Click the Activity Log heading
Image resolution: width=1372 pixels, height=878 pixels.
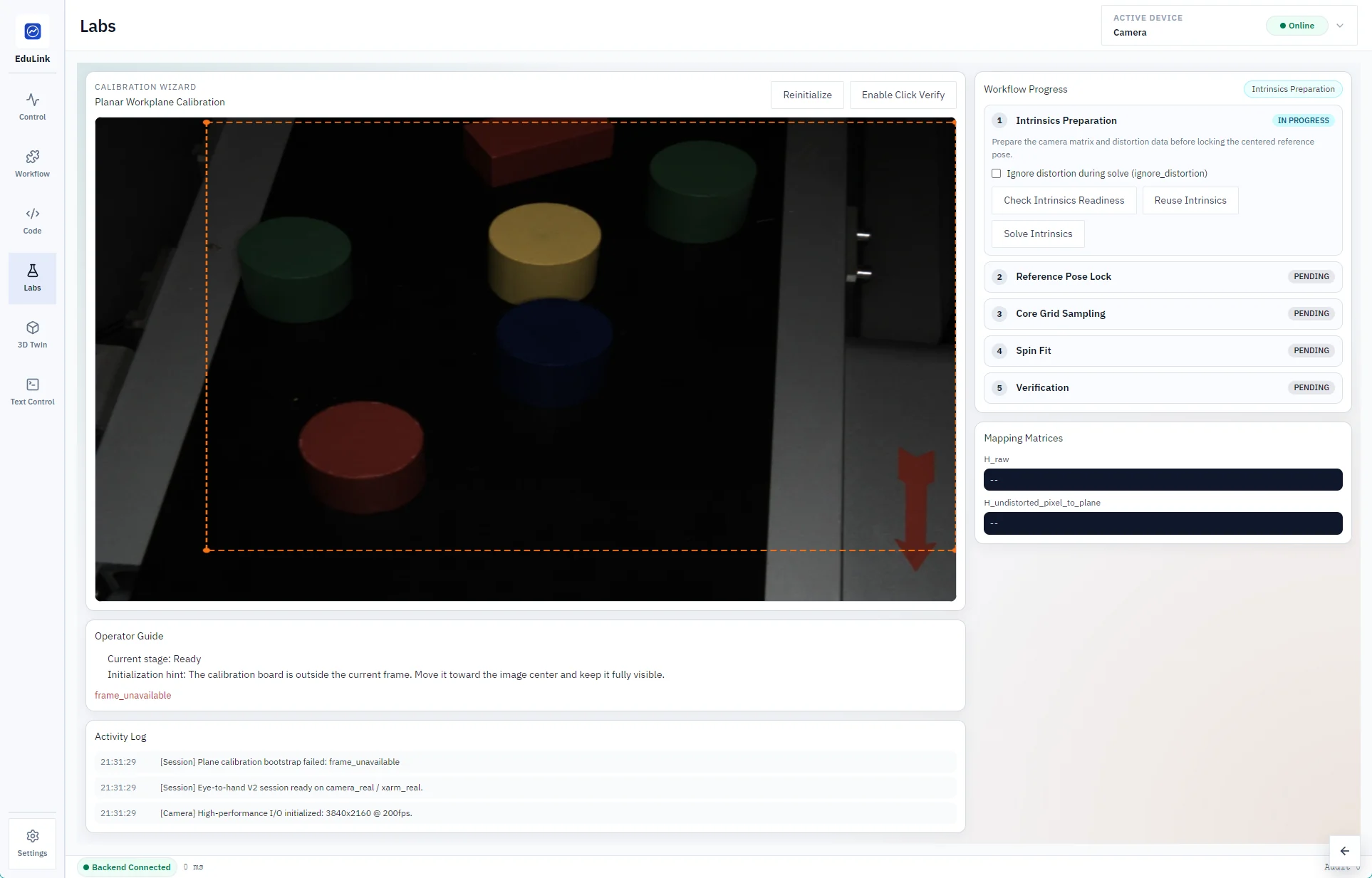click(x=120, y=737)
